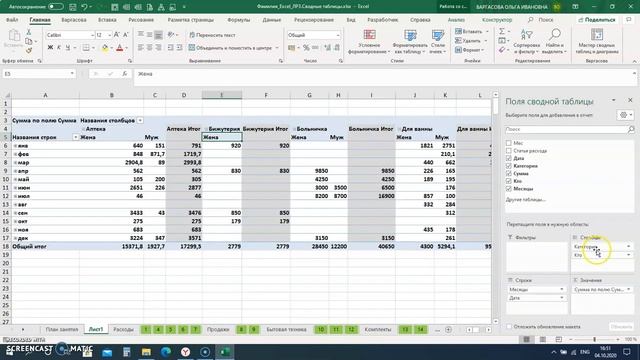Enable the defer layout update checkbox
Image resolution: width=640 pixels, height=360 pixels.
[x=509, y=327]
